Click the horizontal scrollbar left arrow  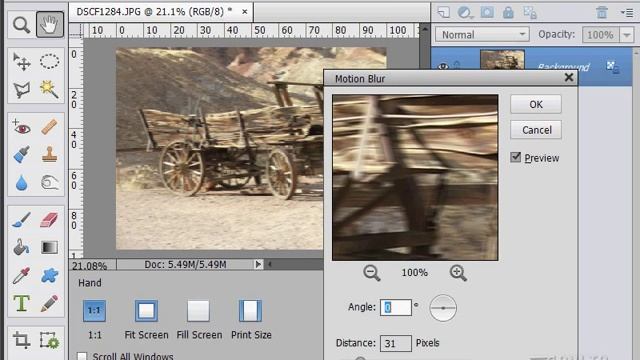tap(269, 264)
